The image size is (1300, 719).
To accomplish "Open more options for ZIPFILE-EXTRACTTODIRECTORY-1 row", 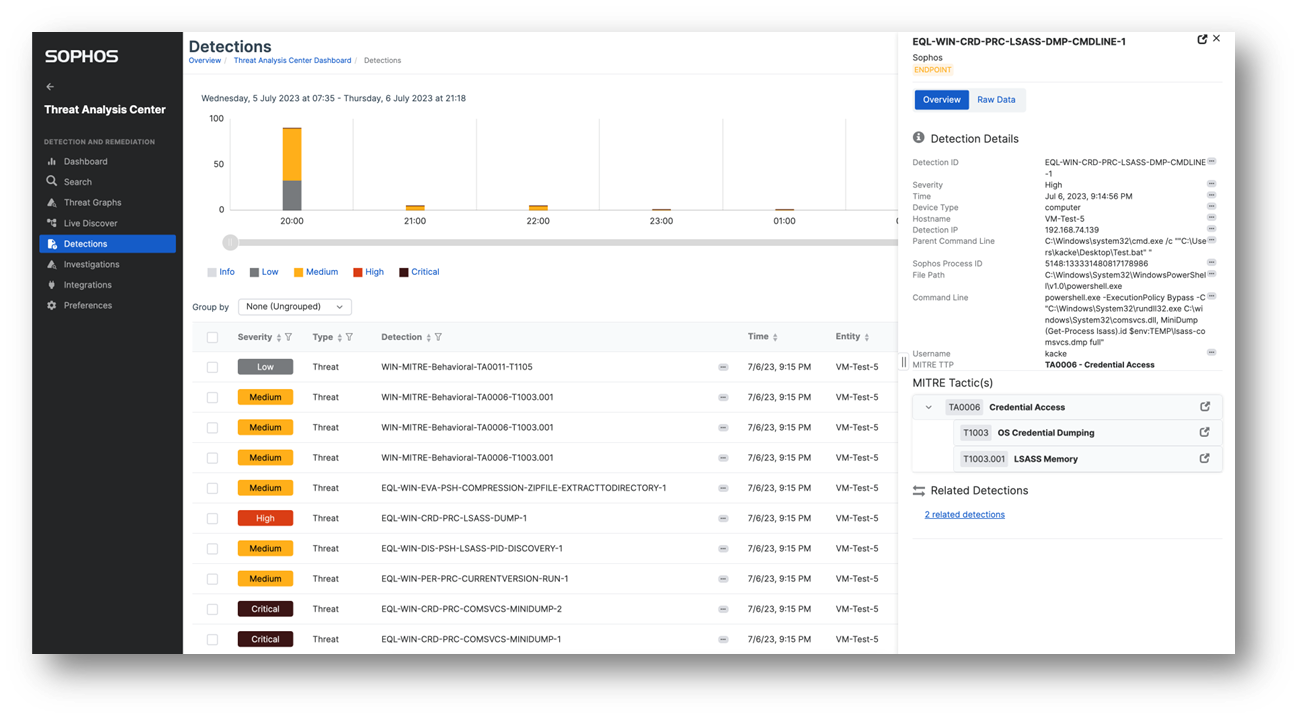I will click(723, 488).
